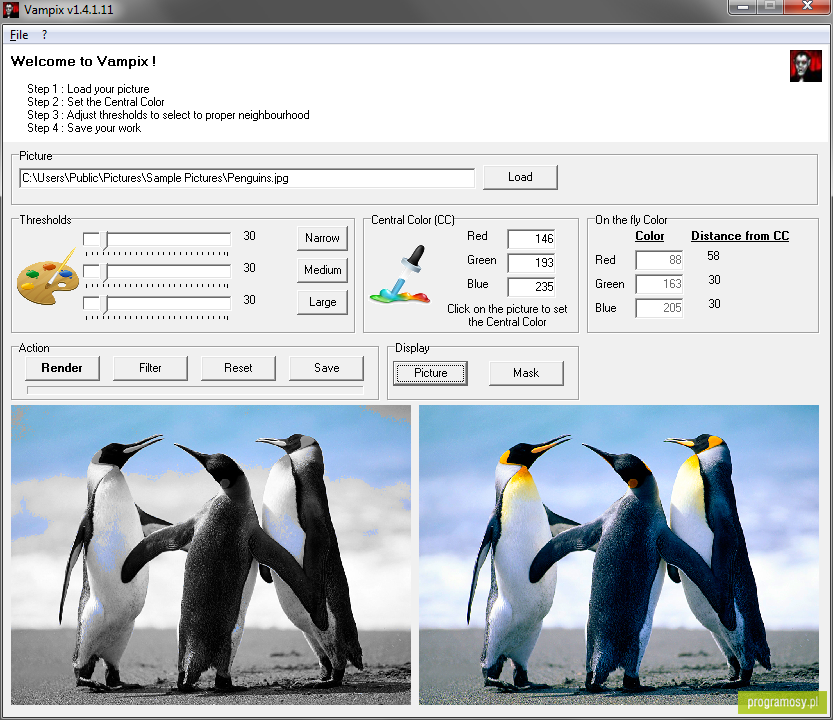
Task: Click the Step 3 adjust thresholds instruction text
Action: (x=168, y=115)
